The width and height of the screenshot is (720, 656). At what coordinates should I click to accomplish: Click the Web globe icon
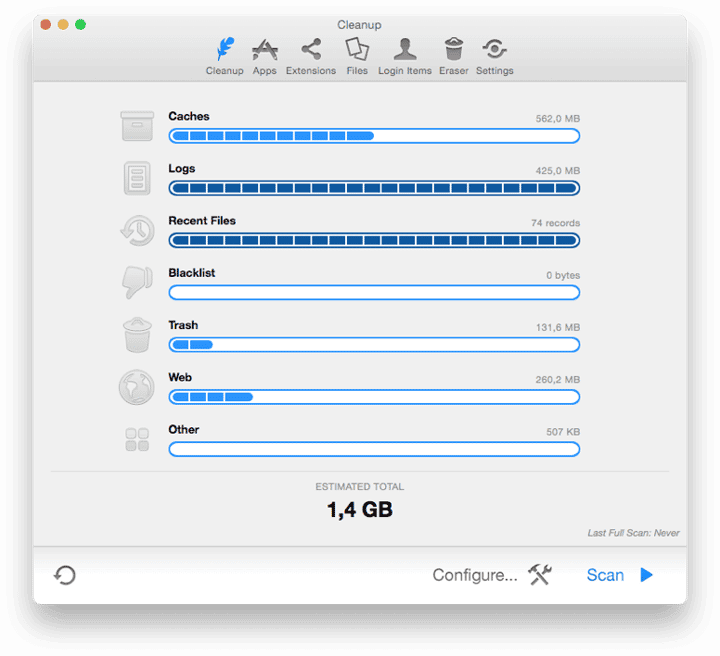pyautogui.click(x=137, y=387)
